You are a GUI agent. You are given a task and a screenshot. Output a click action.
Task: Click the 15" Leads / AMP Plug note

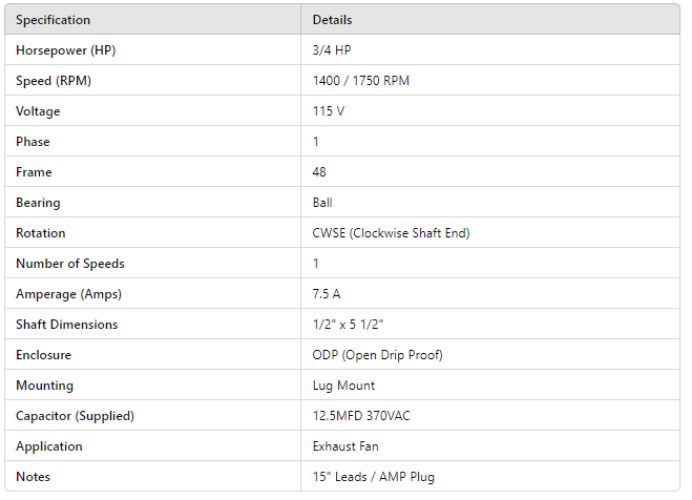(x=373, y=477)
